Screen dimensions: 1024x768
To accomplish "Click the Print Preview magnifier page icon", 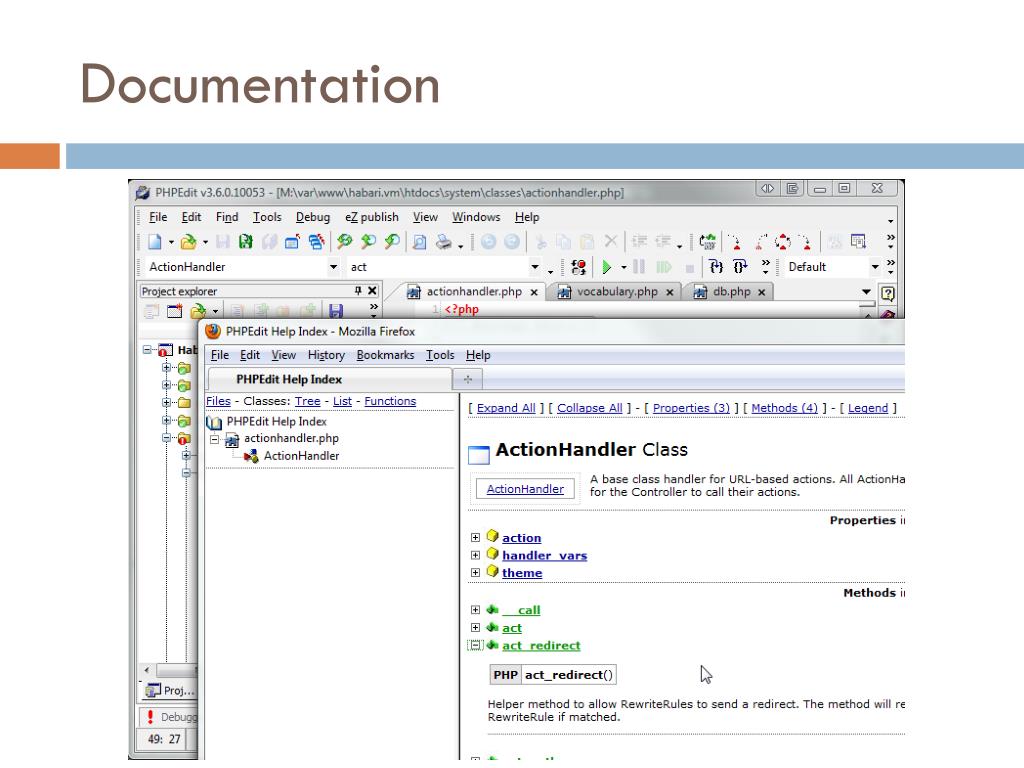I will tap(419, 242).
